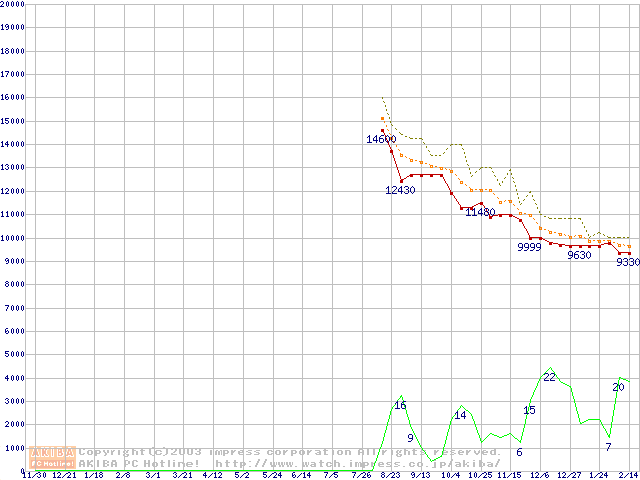
Task: Click the 10000 value on y-axis
Action: click(x=13, y=238)
